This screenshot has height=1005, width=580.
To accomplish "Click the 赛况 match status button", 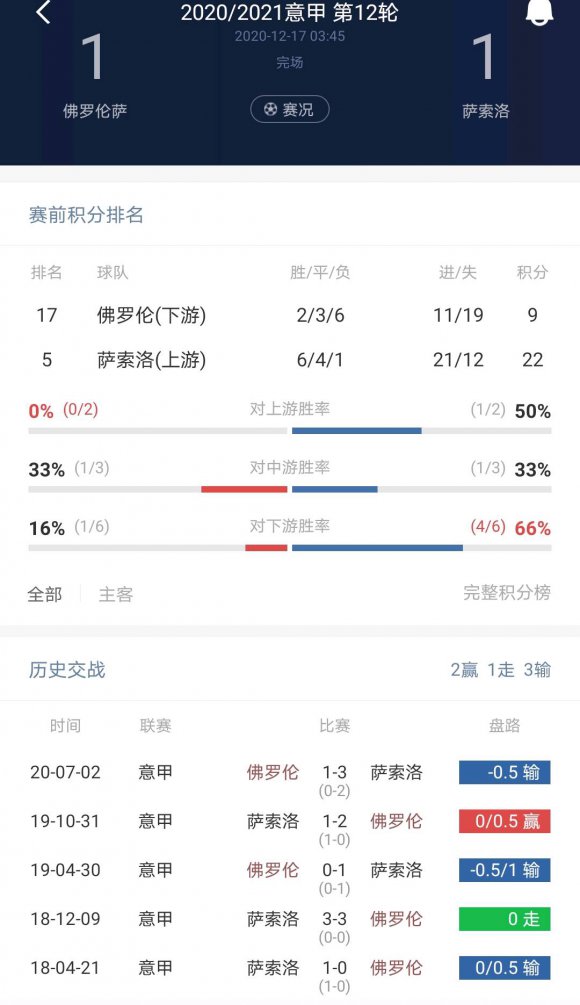I will (x=288, y=110).
